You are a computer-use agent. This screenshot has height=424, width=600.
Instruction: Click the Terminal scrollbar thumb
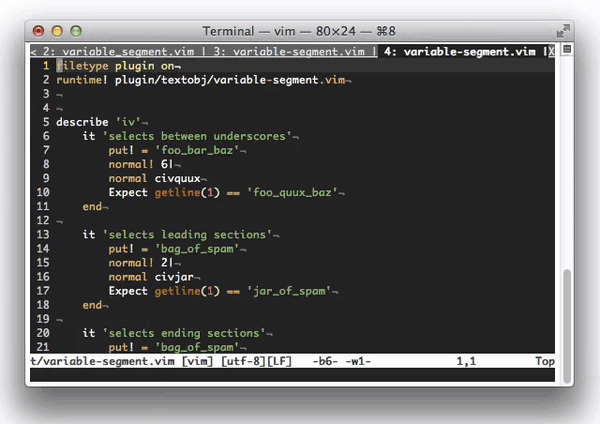pyautogui.click(x=567, y=326)
